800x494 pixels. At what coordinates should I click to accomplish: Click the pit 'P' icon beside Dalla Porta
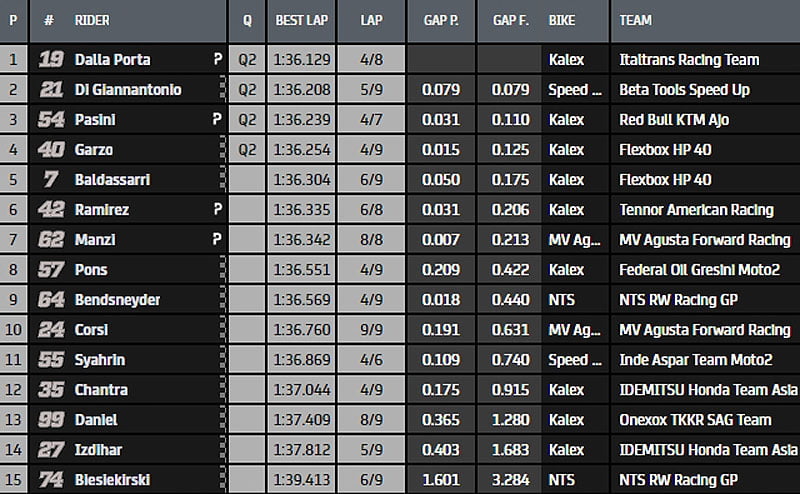[x=217, y=60]
